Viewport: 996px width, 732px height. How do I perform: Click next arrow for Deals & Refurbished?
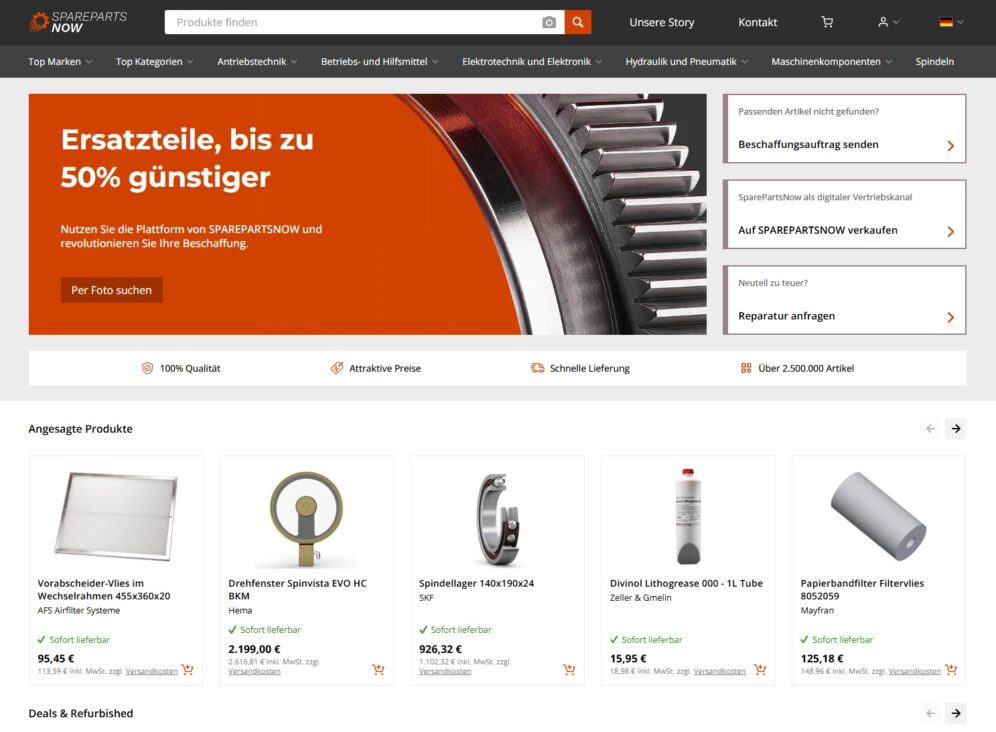(x=955, y=714)
